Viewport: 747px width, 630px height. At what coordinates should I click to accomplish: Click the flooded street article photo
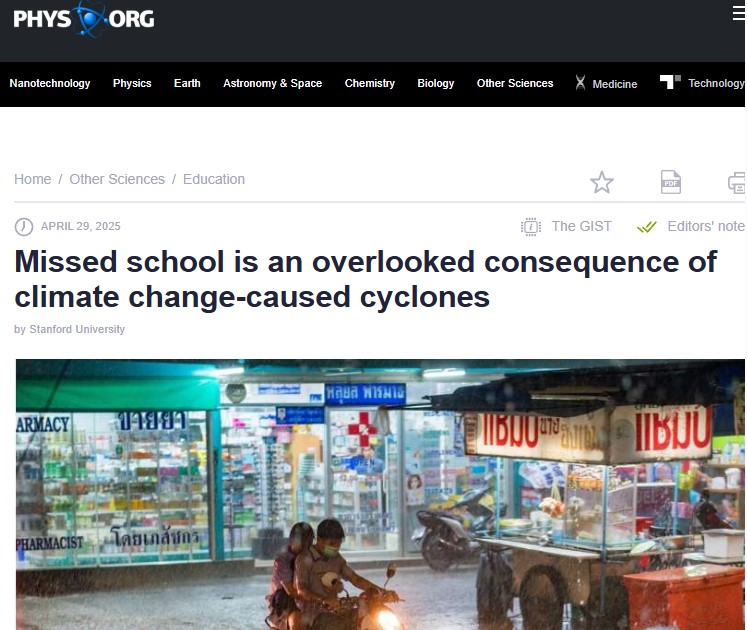pos(380,494)
